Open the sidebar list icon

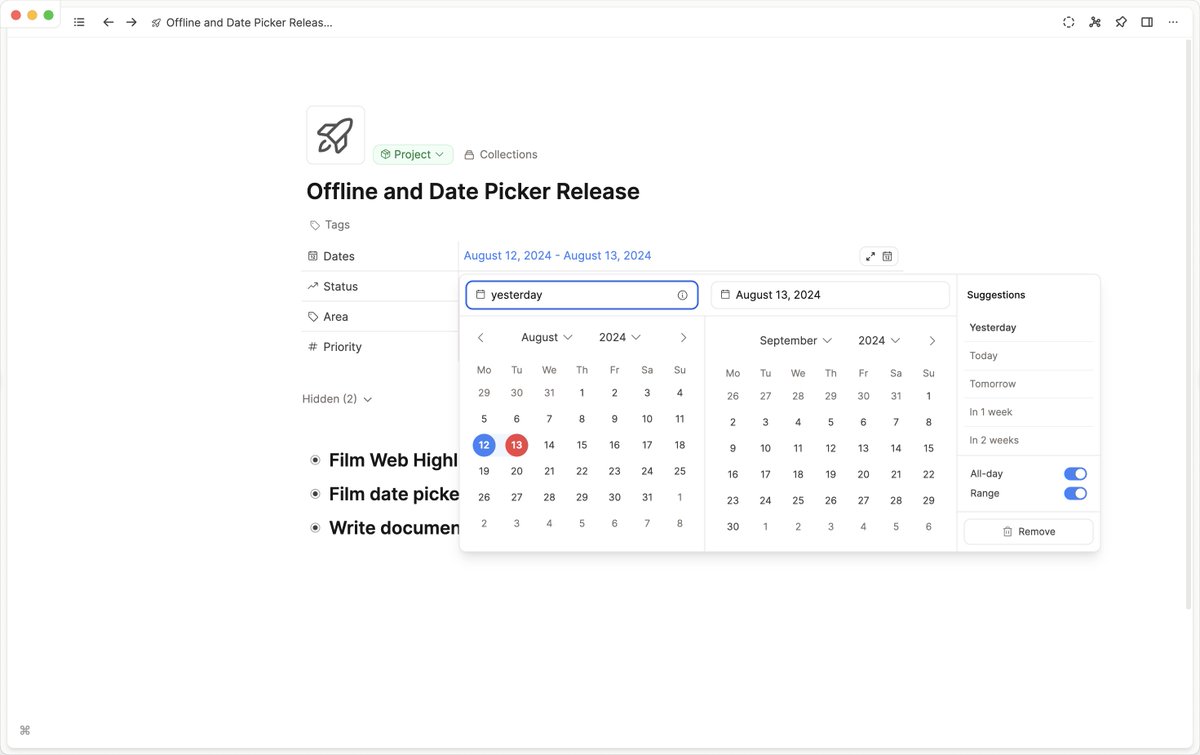79,22
